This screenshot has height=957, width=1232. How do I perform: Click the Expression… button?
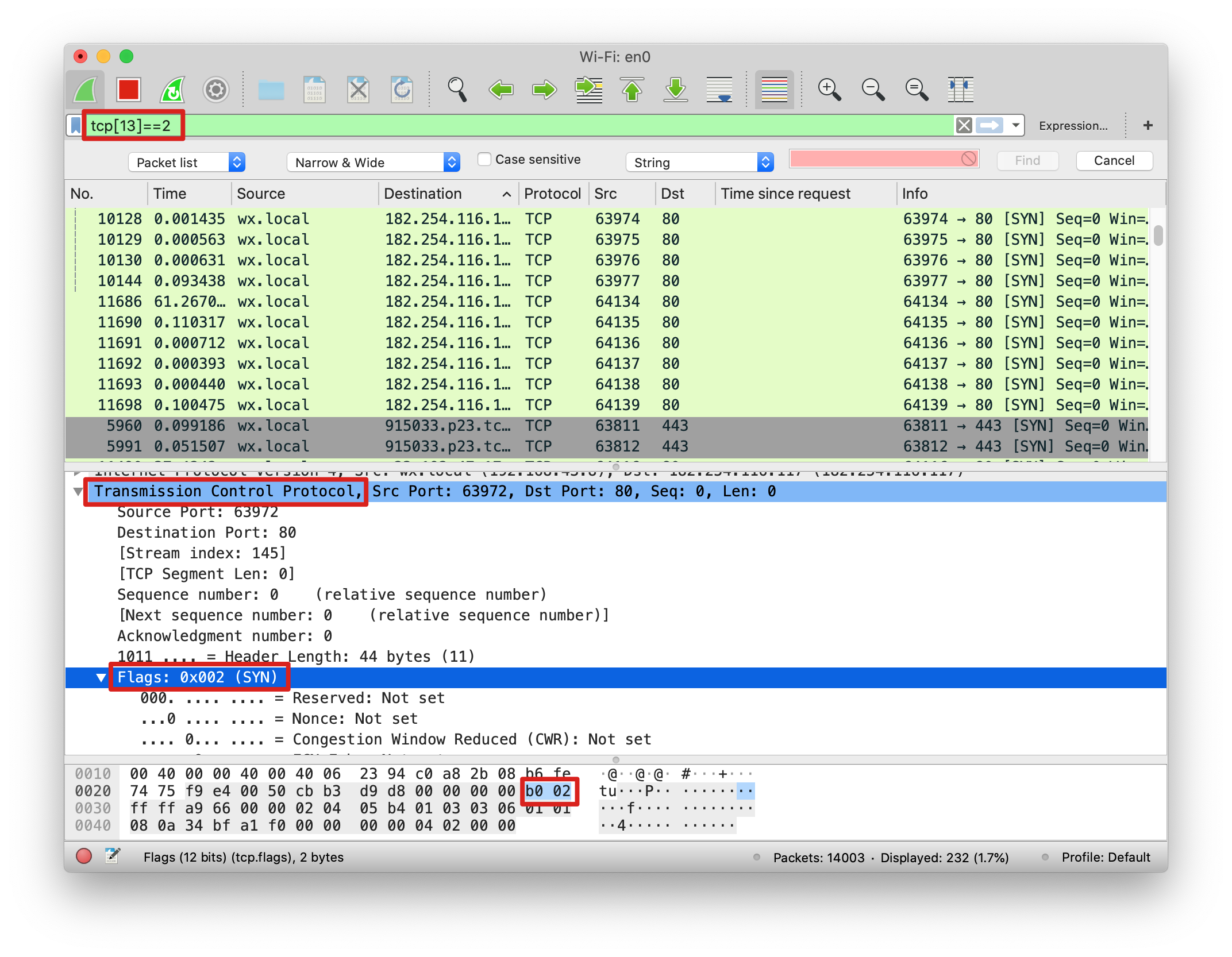[x=1073, y=126]
